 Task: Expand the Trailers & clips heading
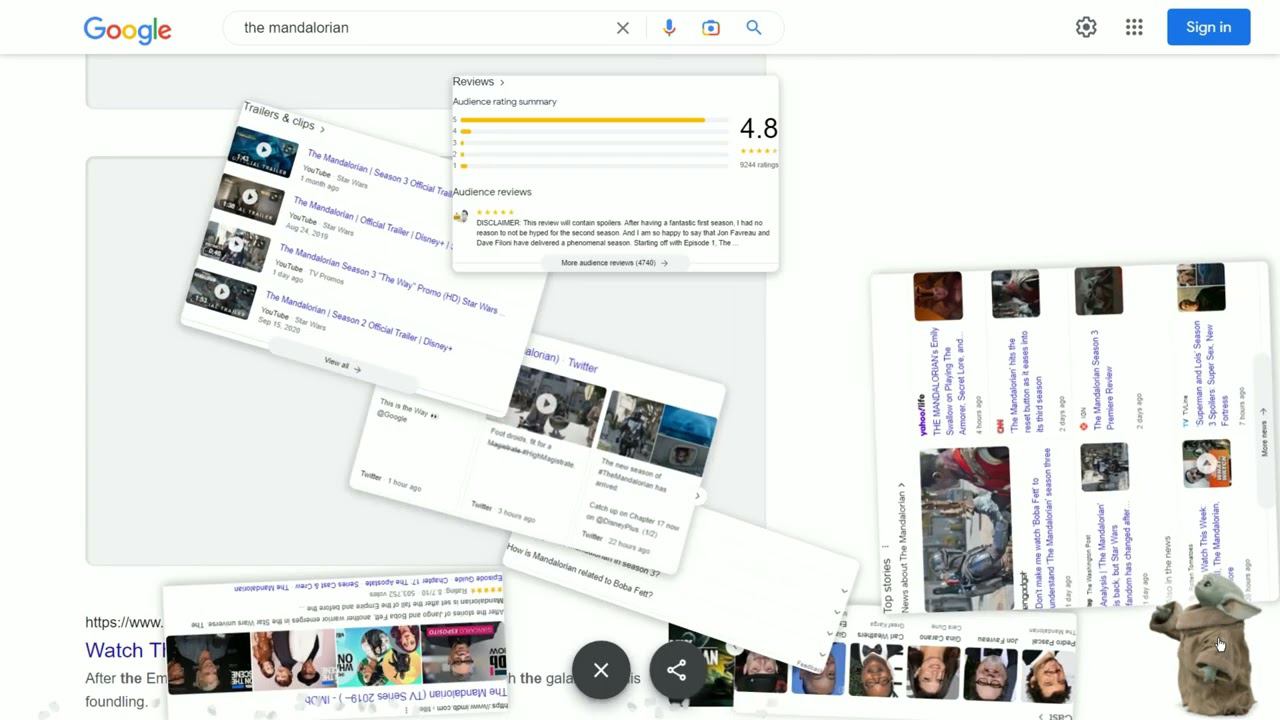coord(284,118)
